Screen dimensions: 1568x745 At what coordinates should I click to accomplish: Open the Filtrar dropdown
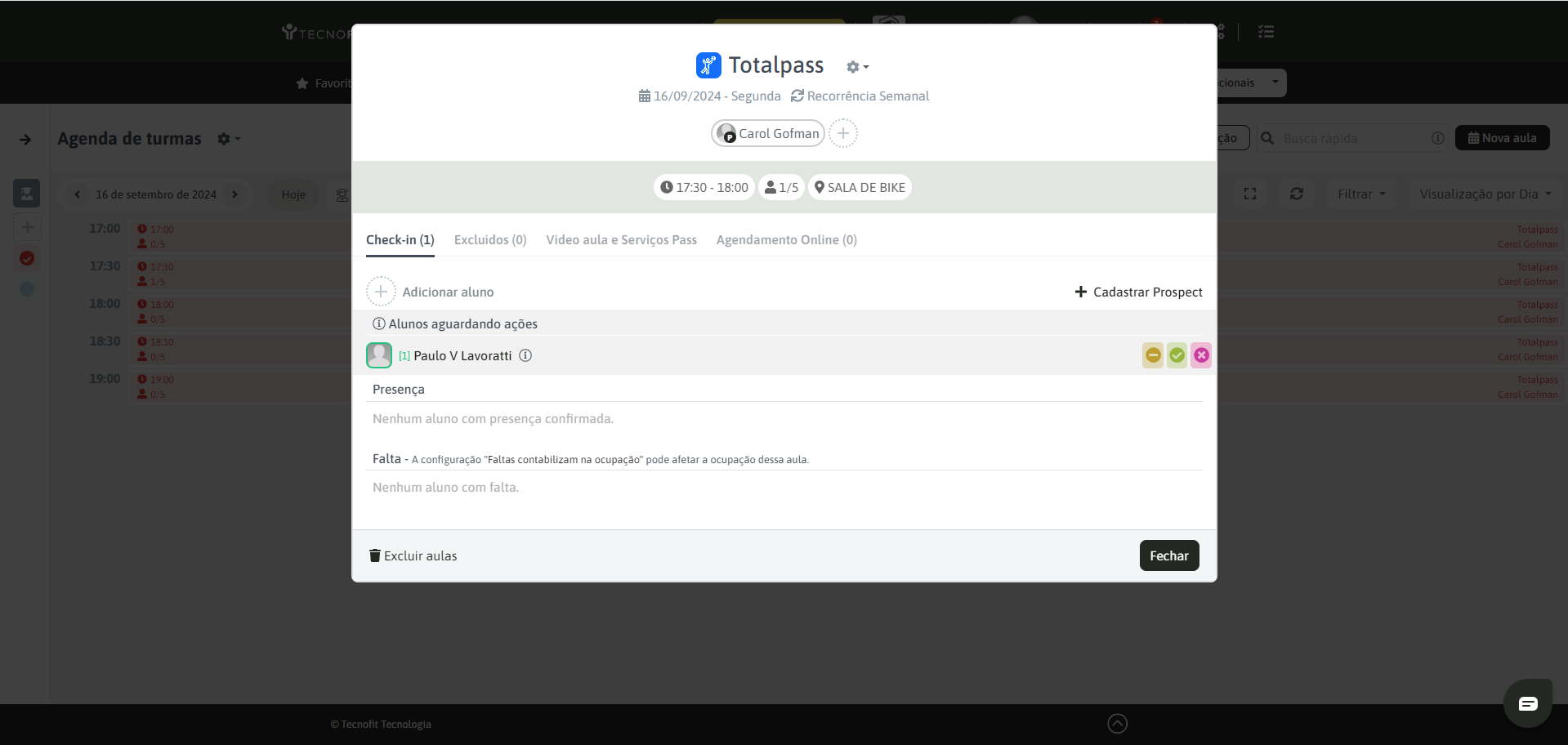(x=1361, y=194)
